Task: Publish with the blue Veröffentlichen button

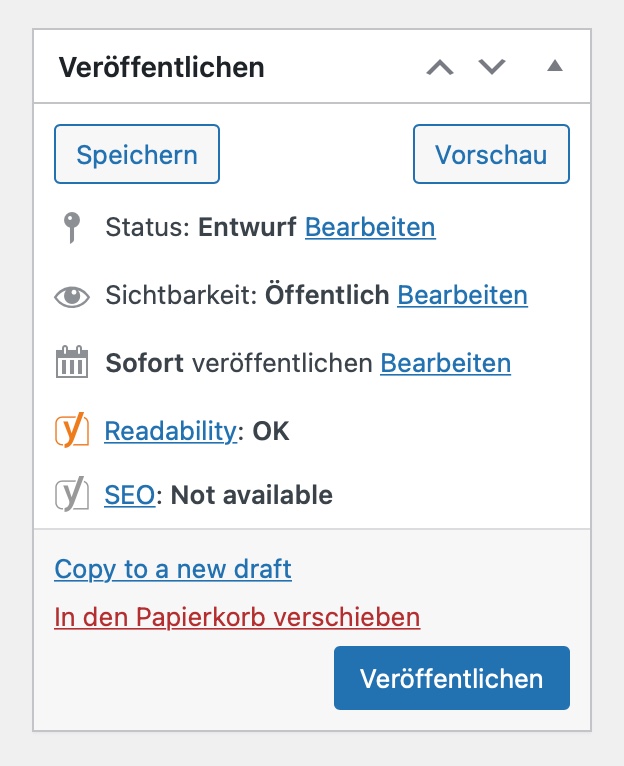Action: coord(452,678)
